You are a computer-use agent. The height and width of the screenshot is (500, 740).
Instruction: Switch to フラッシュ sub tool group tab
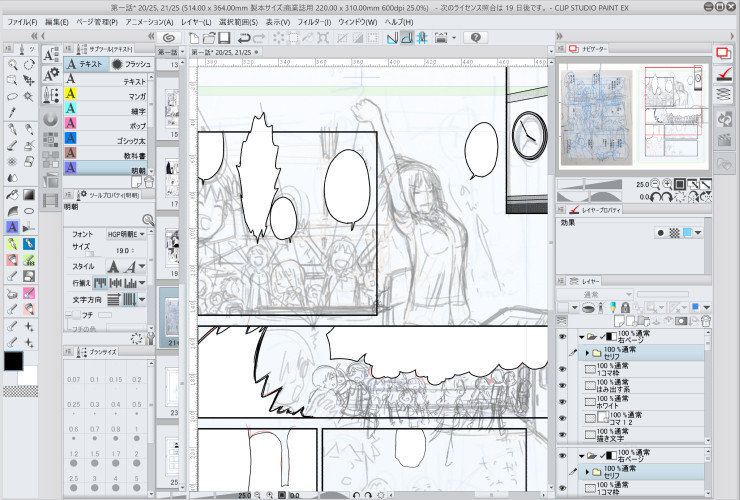pyautogui.click(x=132, y=64)
